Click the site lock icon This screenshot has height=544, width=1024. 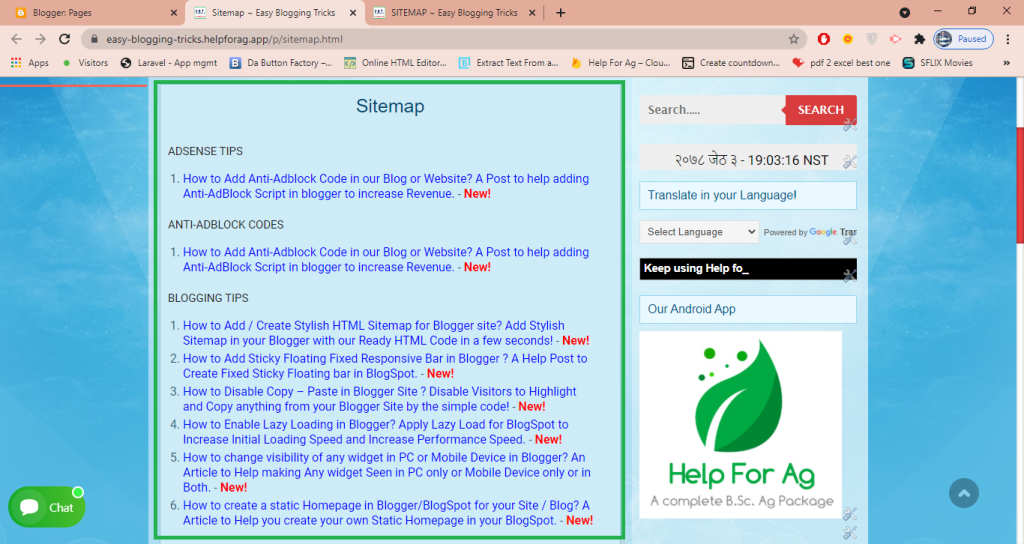click(94, 39)
